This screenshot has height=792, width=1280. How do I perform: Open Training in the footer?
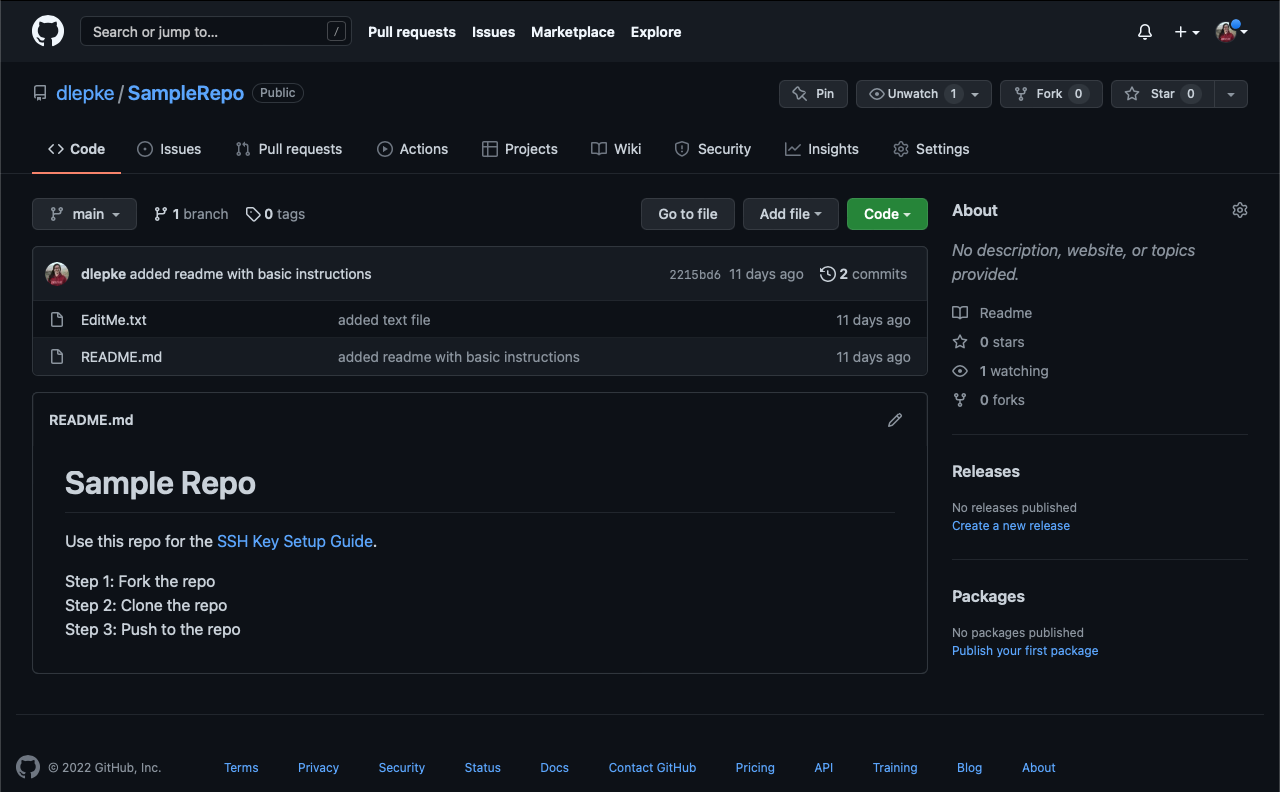pyautogui.click(x=895, y=768)
